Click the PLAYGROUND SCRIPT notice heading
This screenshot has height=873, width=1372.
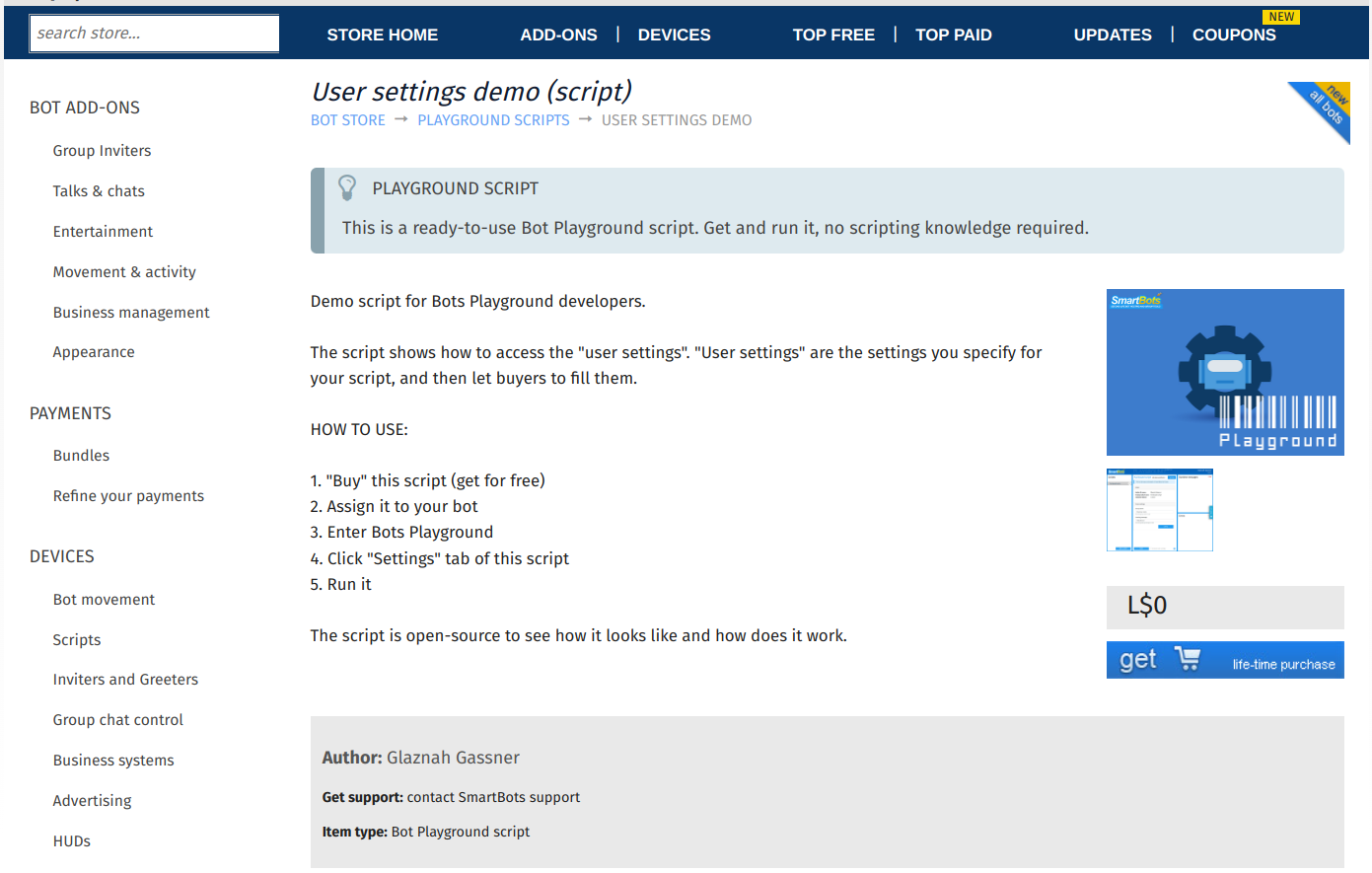pyautogui.click(x=456, y=188)
